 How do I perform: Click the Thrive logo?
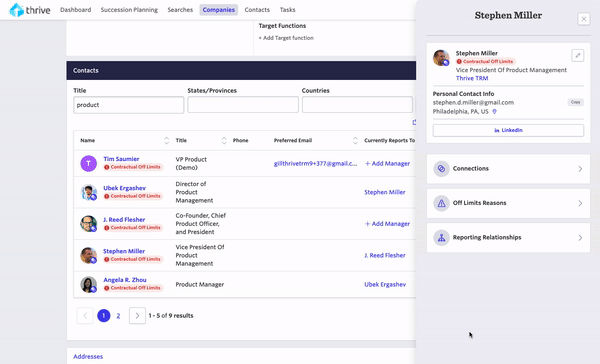pos(29,10)
